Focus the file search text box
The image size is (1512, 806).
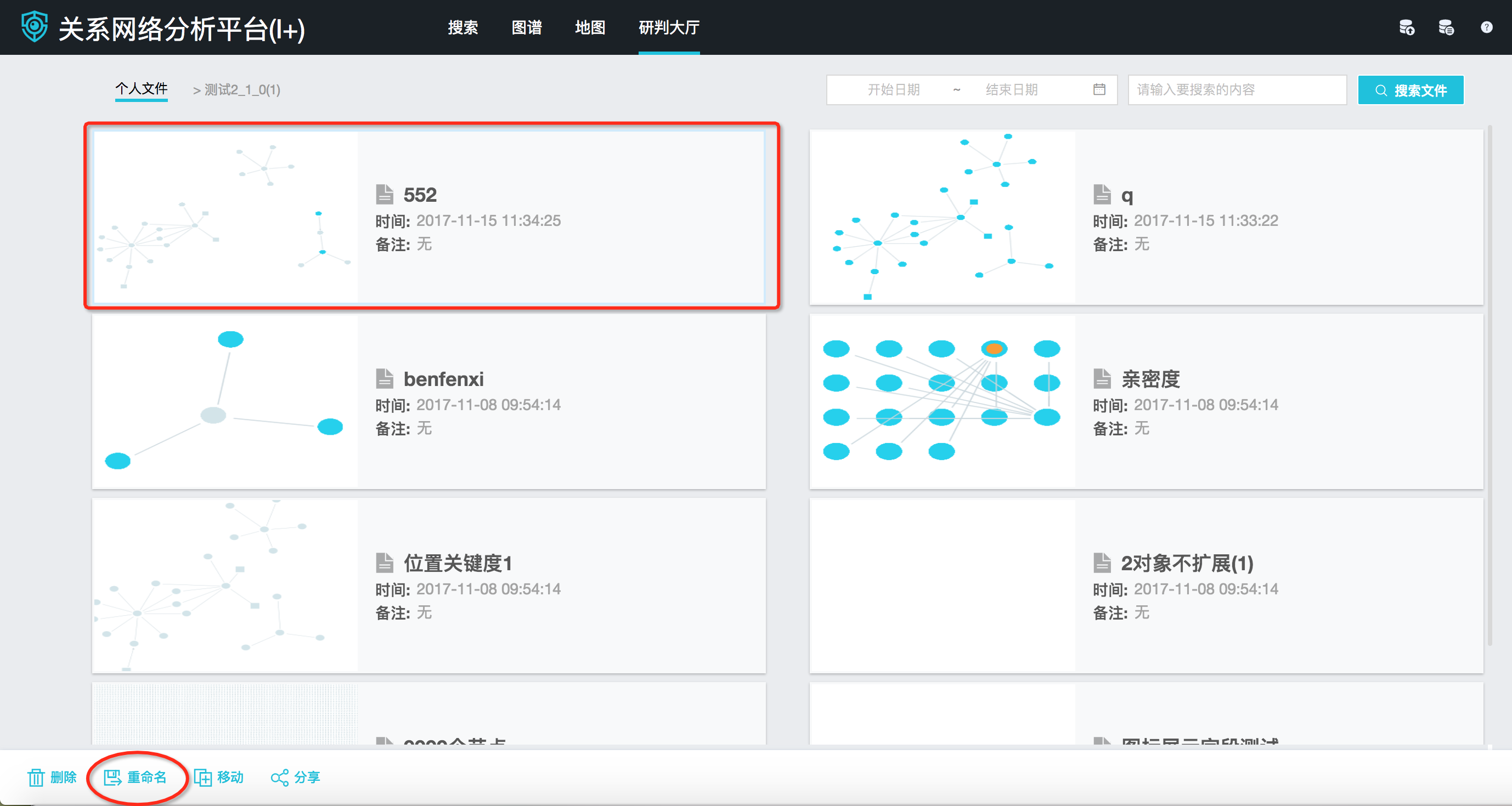[1237, 90]
